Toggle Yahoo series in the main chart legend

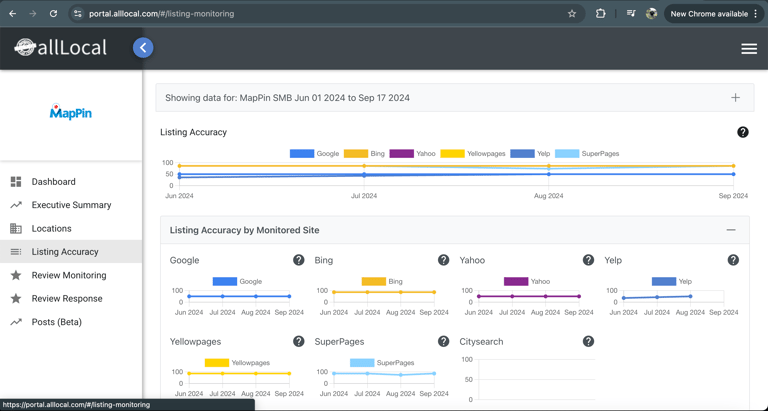[x=412, y=153]
